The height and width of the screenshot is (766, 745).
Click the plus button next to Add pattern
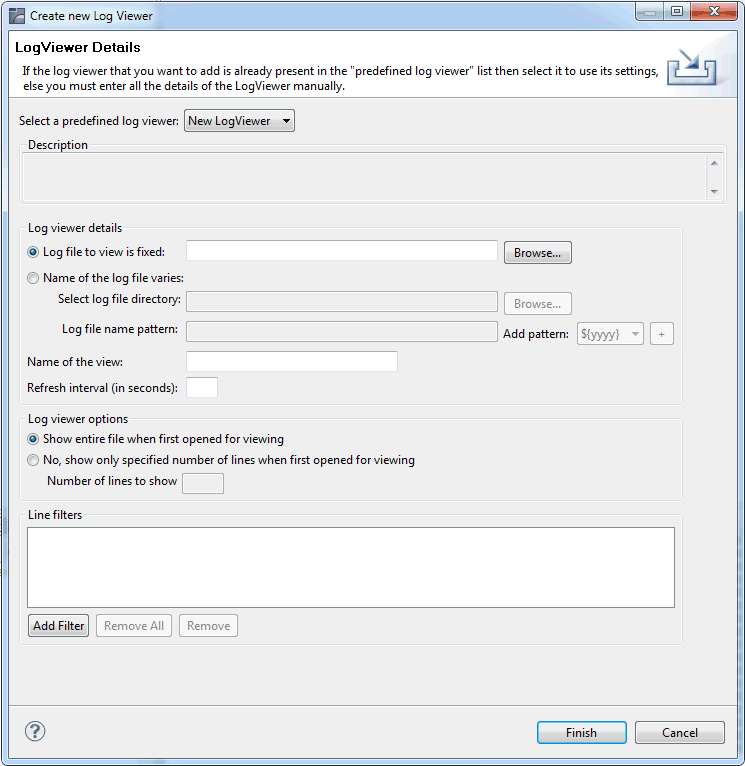tap(661, 334)
